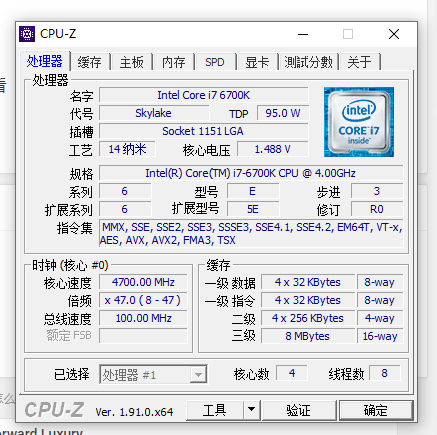The height and width of the screenshot is (435, 437).
Task: Click the 二级 cache 4 x 256 KBytes value
Action: (x=308, y=318)
